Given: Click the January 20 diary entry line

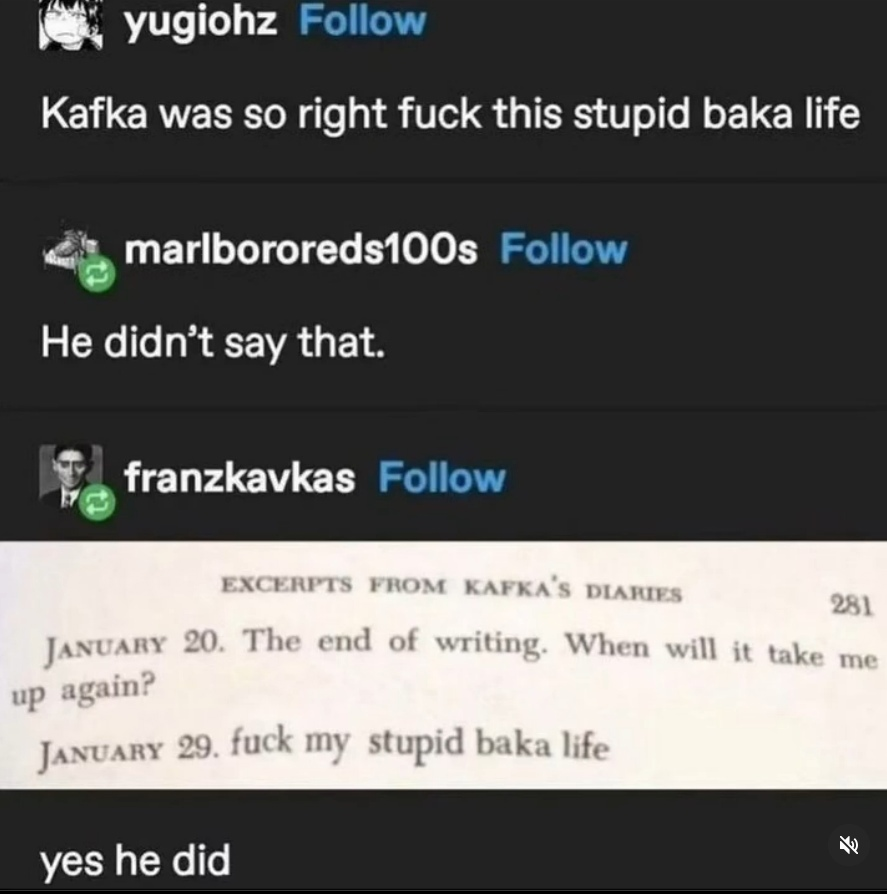Looking at the screenshot, I should 445,666.
